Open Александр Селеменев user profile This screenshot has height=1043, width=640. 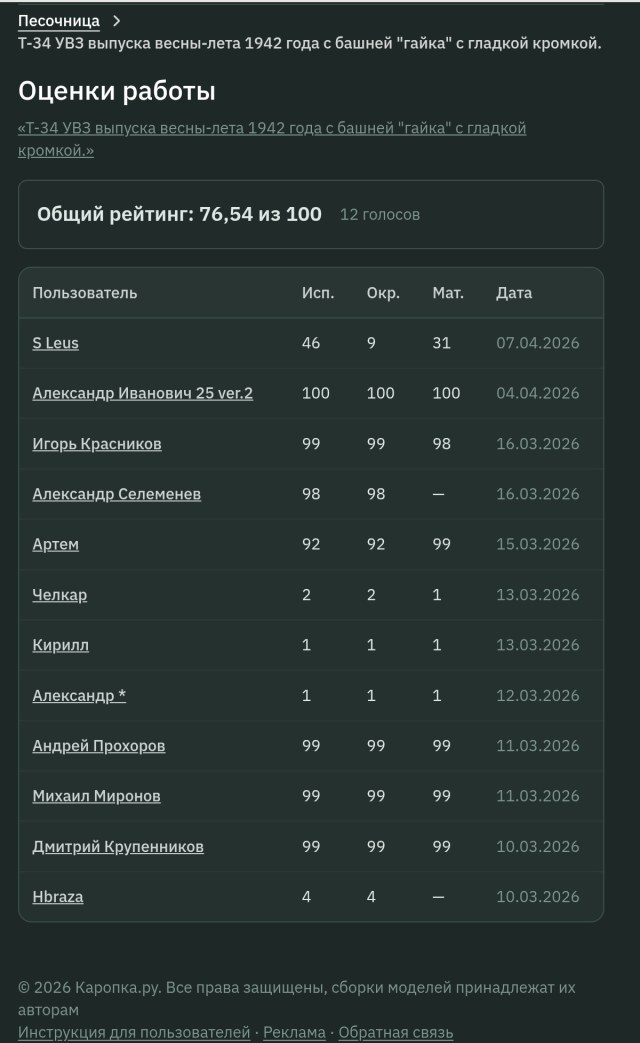(x=116, y=494)
